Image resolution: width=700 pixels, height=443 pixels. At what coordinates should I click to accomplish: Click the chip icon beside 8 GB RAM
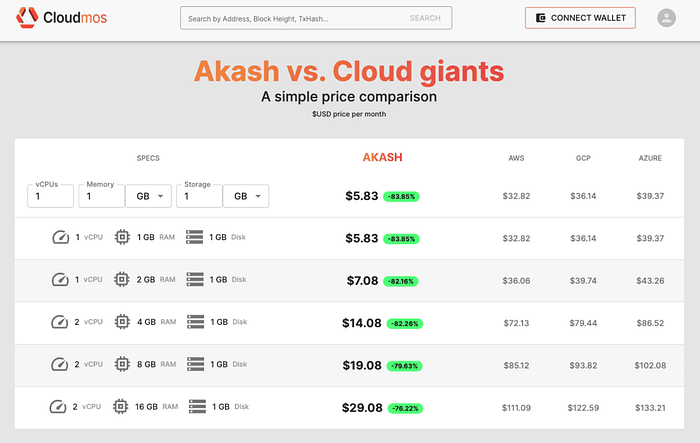pyautogui.click(x=122, y=364)
